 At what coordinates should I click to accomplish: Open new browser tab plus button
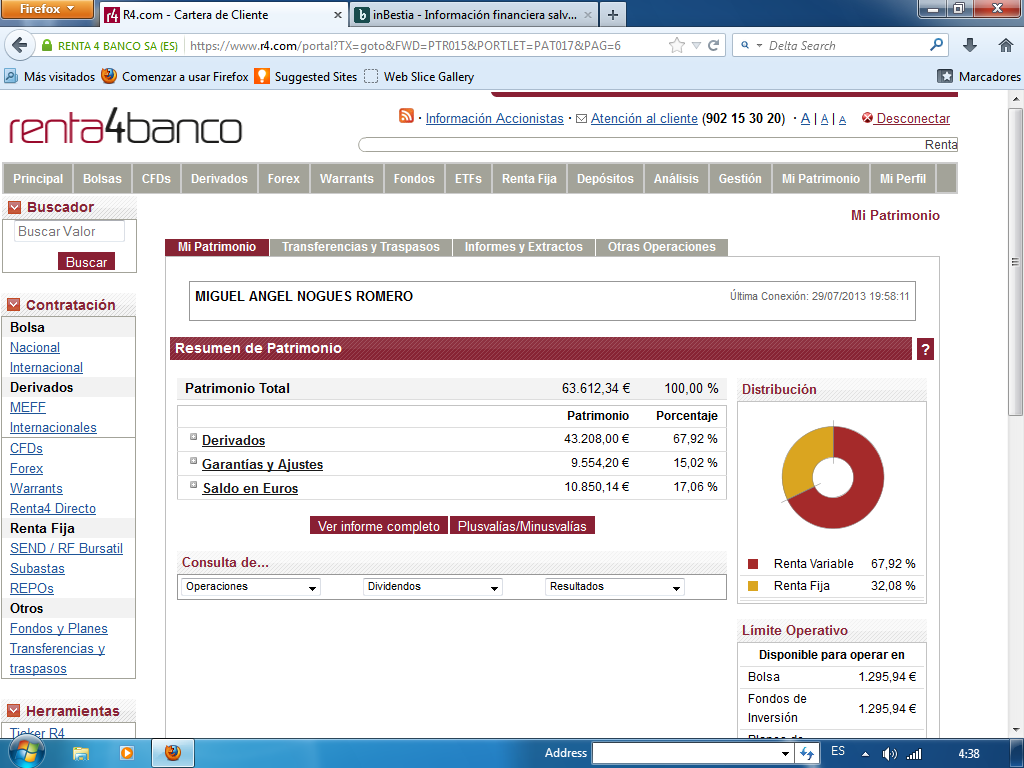pyautogui.click(x=613, y=14)
